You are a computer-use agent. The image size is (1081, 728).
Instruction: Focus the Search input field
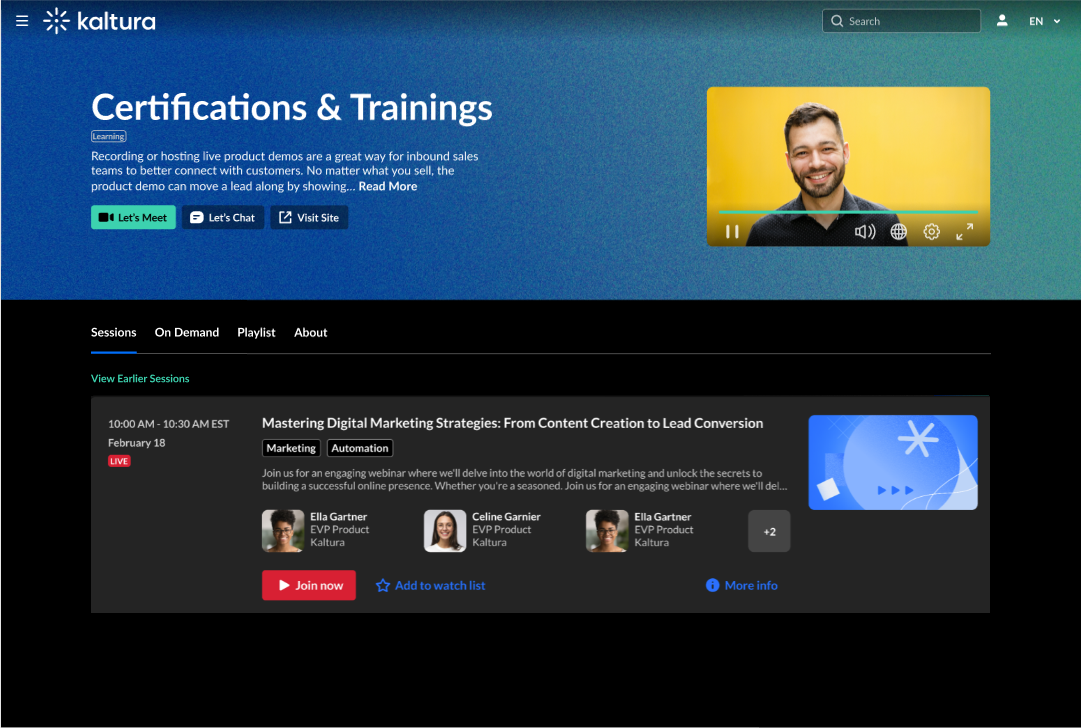[901, 21]
